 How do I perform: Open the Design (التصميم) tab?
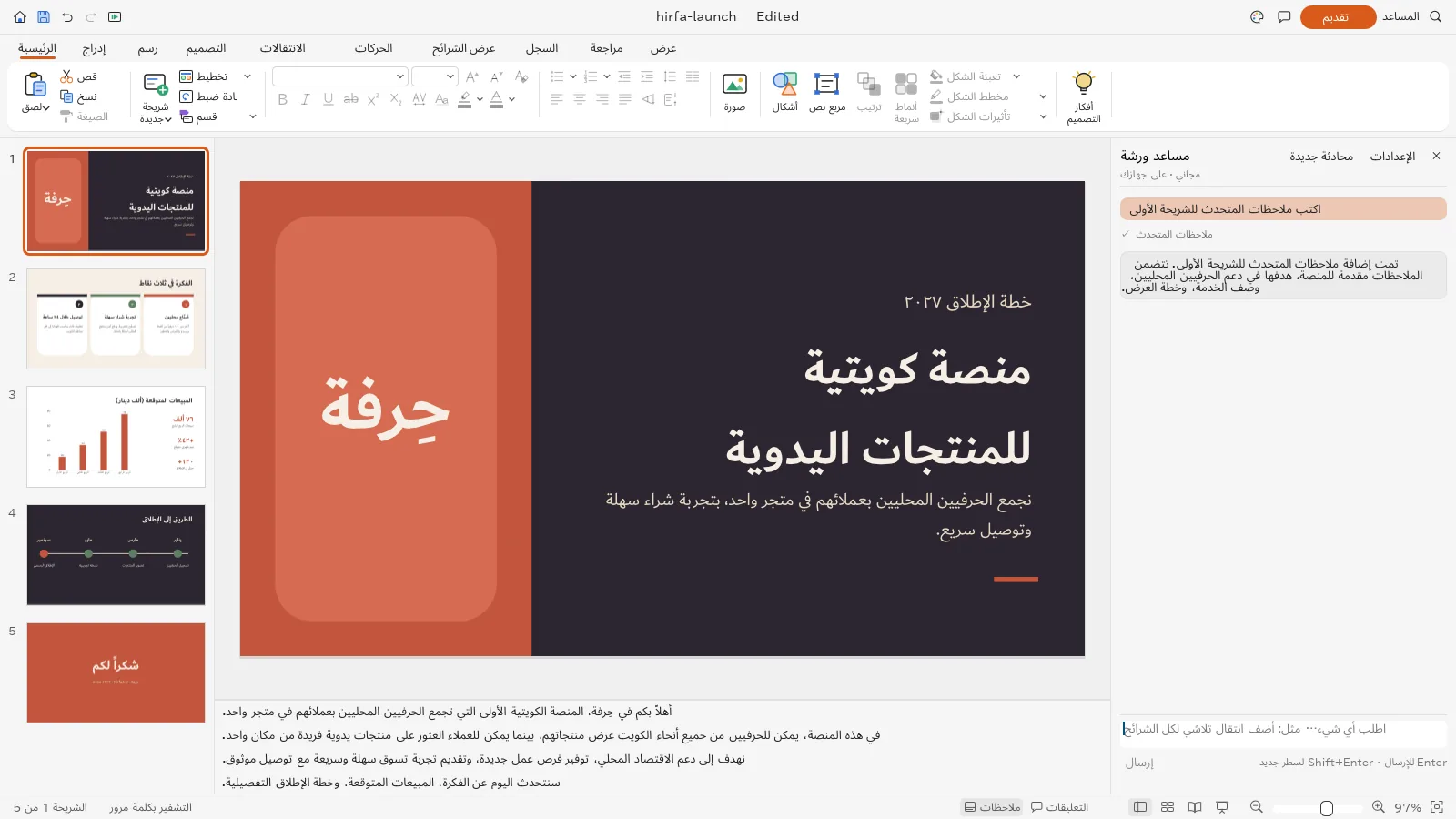click(206, 48)
